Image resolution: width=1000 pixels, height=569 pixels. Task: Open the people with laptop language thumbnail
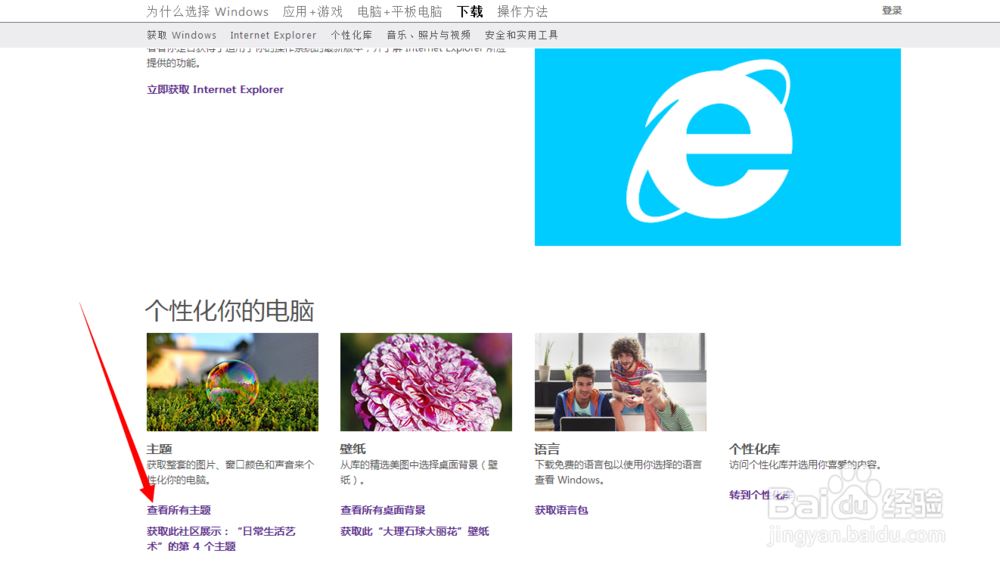[x=620, y=381]
